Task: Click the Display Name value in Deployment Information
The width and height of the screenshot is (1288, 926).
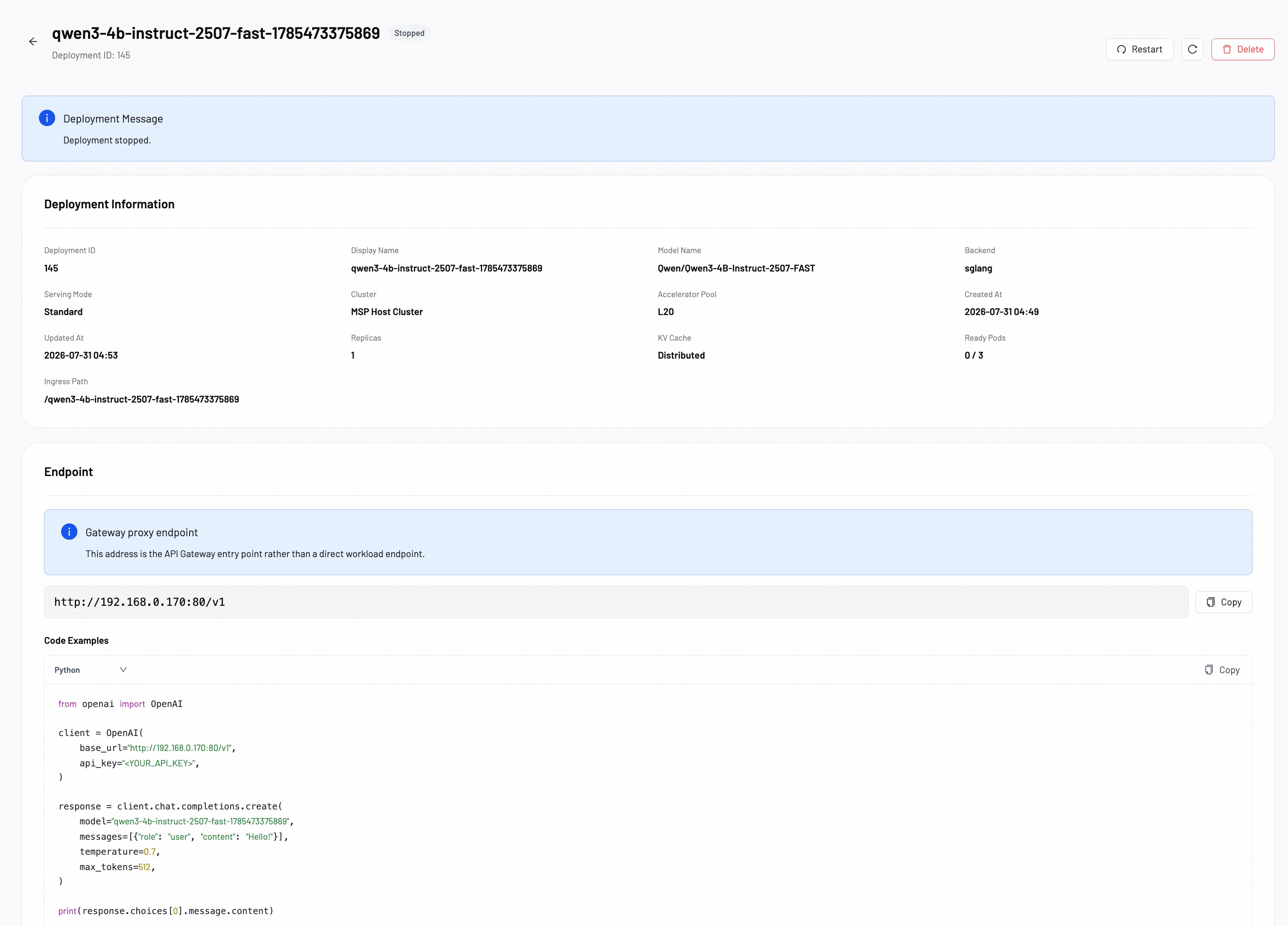Action: pyautogui.click(x=446, y=268)
